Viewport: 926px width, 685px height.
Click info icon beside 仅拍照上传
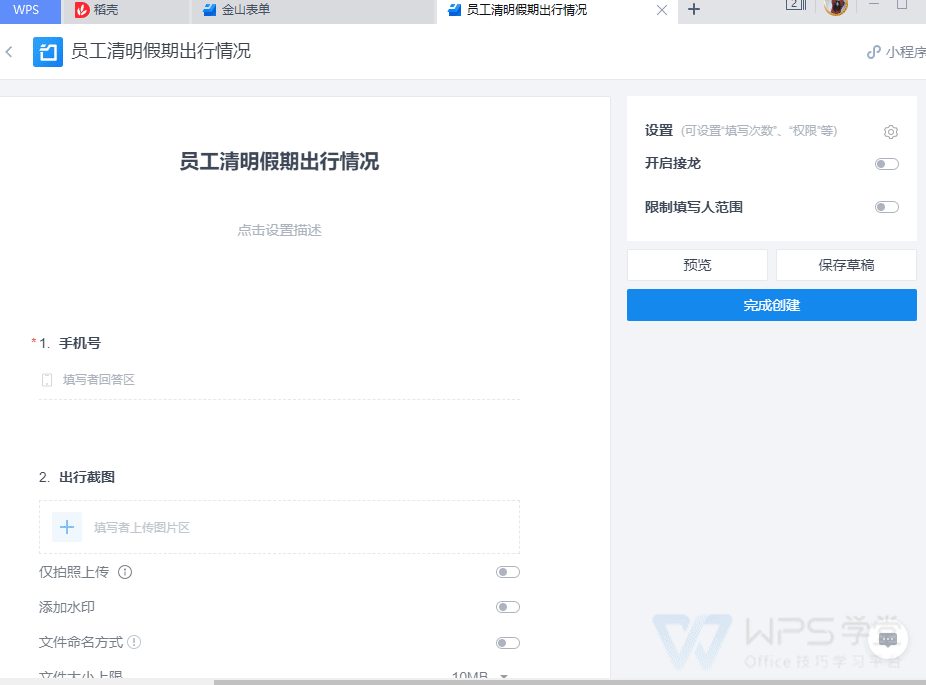coord(125,572)
